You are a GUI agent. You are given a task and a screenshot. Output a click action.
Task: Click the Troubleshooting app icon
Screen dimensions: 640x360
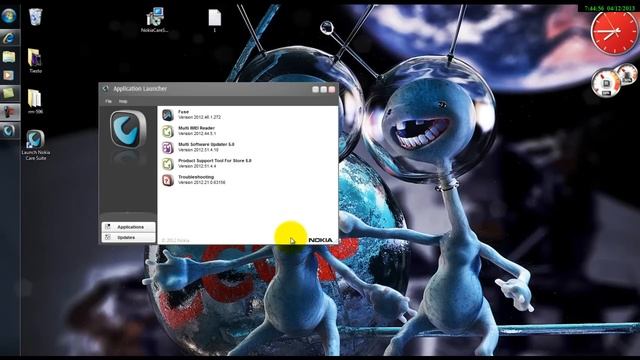tap(168, 180)
